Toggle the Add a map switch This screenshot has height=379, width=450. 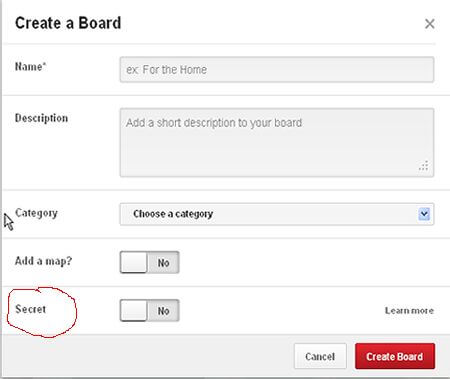(150, 262)
